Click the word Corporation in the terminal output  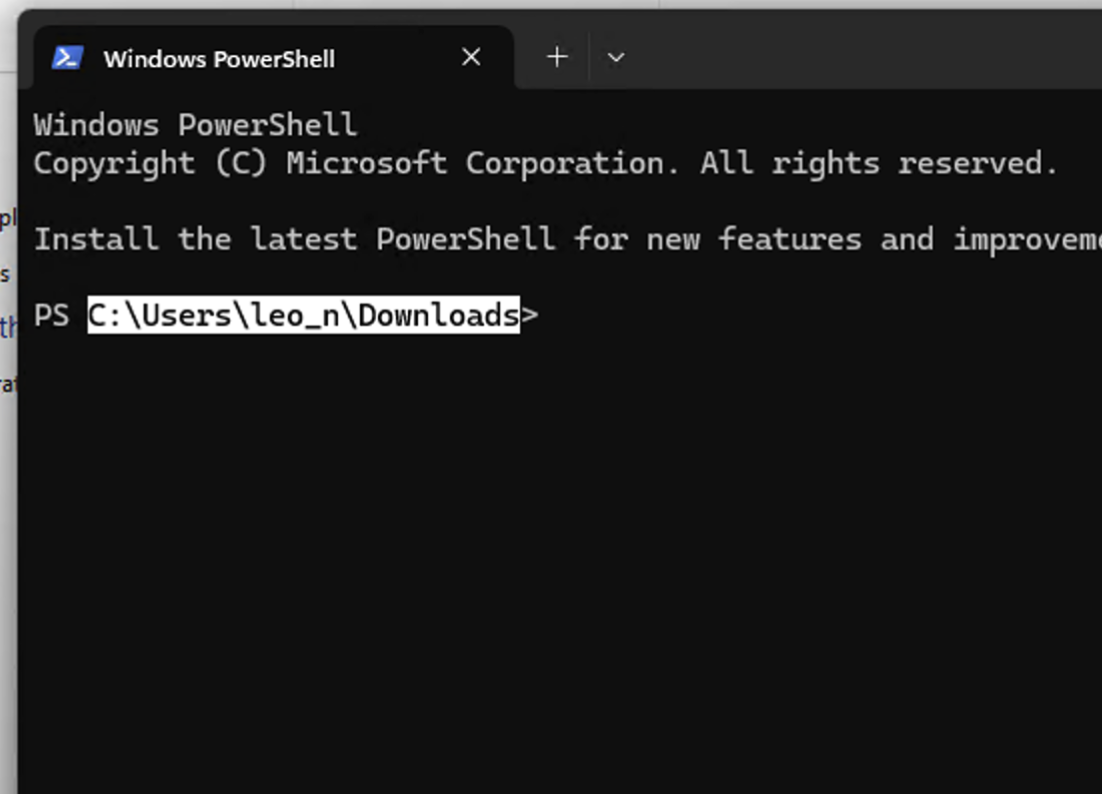pos(573,164)
